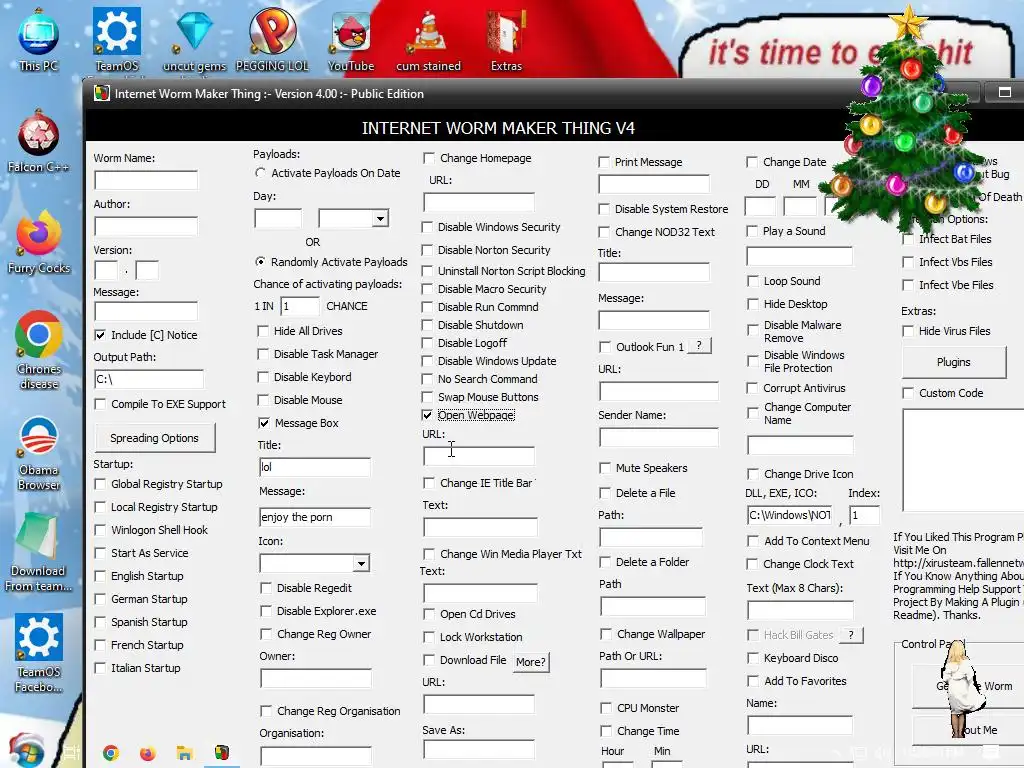Viewport: 1024px width, 768px height.
Task: Check Custom Code option
Action: [908, 392]
